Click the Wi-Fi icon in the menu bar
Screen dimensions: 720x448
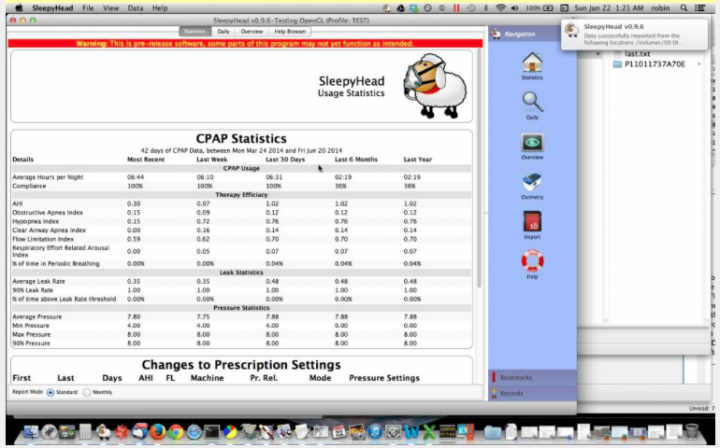pos(501,8)
